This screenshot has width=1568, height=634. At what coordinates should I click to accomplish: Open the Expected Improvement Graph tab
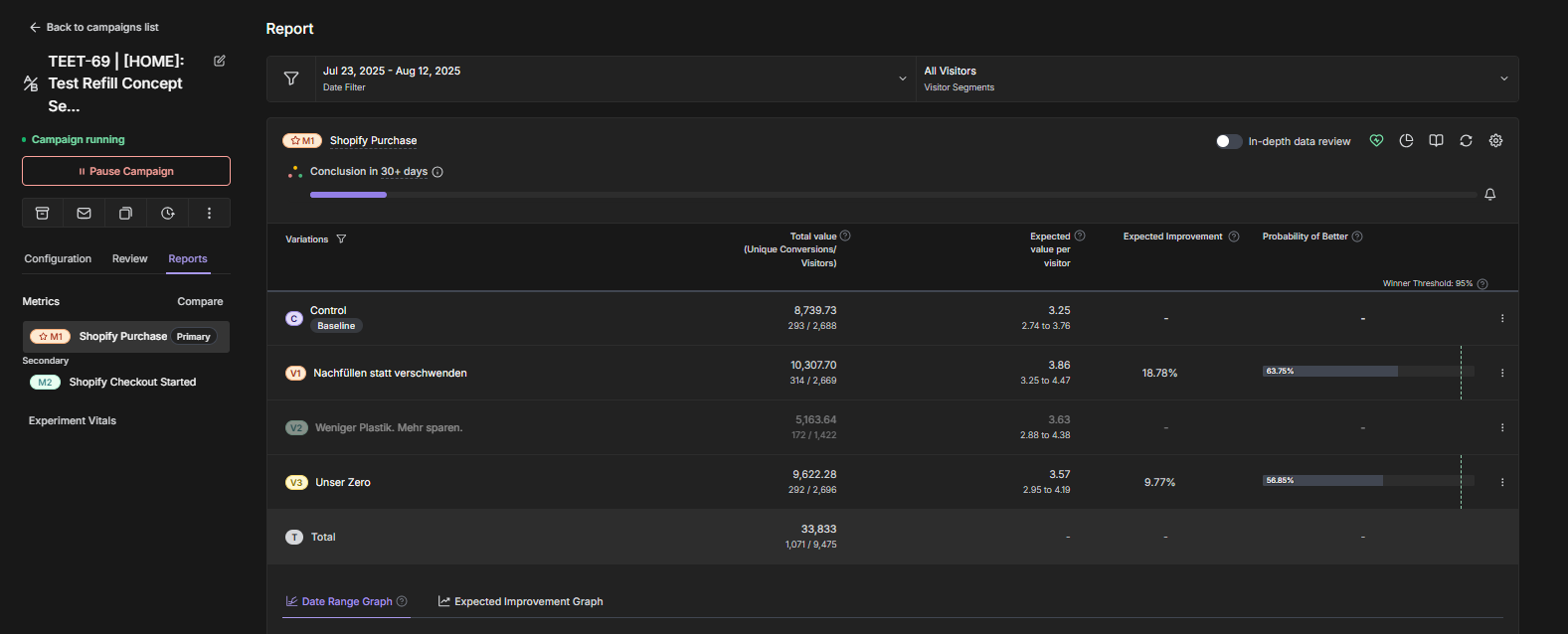(x=520, y=601)
